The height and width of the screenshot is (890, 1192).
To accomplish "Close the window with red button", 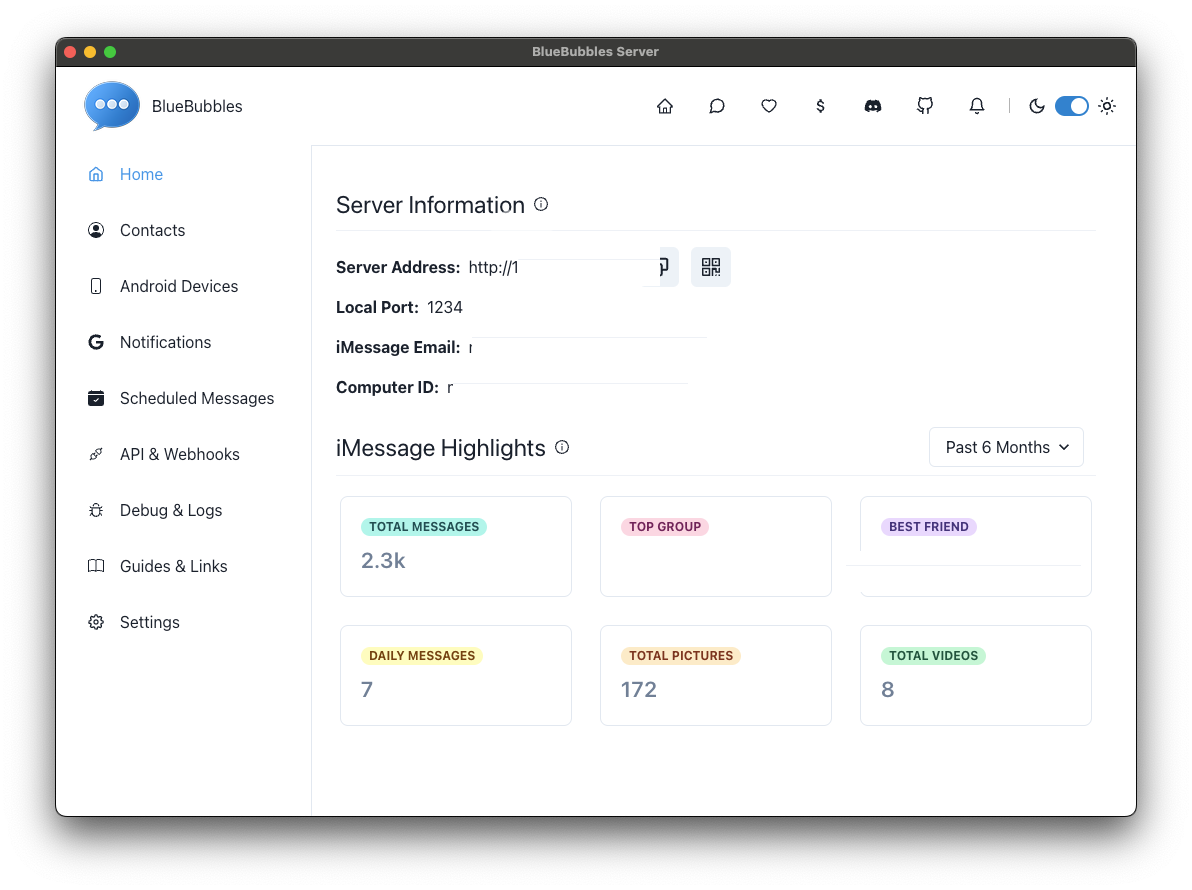I will 70,52.
